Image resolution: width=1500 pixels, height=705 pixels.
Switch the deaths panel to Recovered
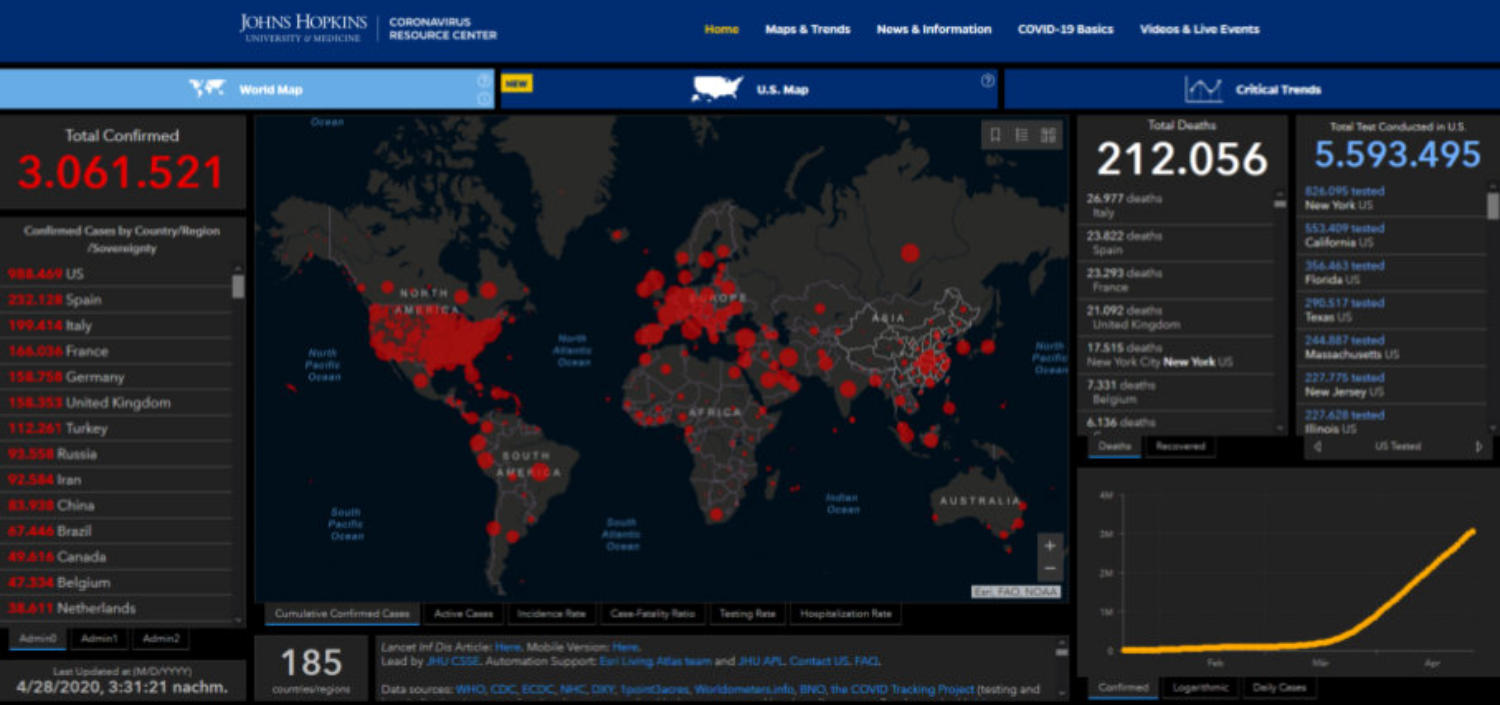point(1180,446)
